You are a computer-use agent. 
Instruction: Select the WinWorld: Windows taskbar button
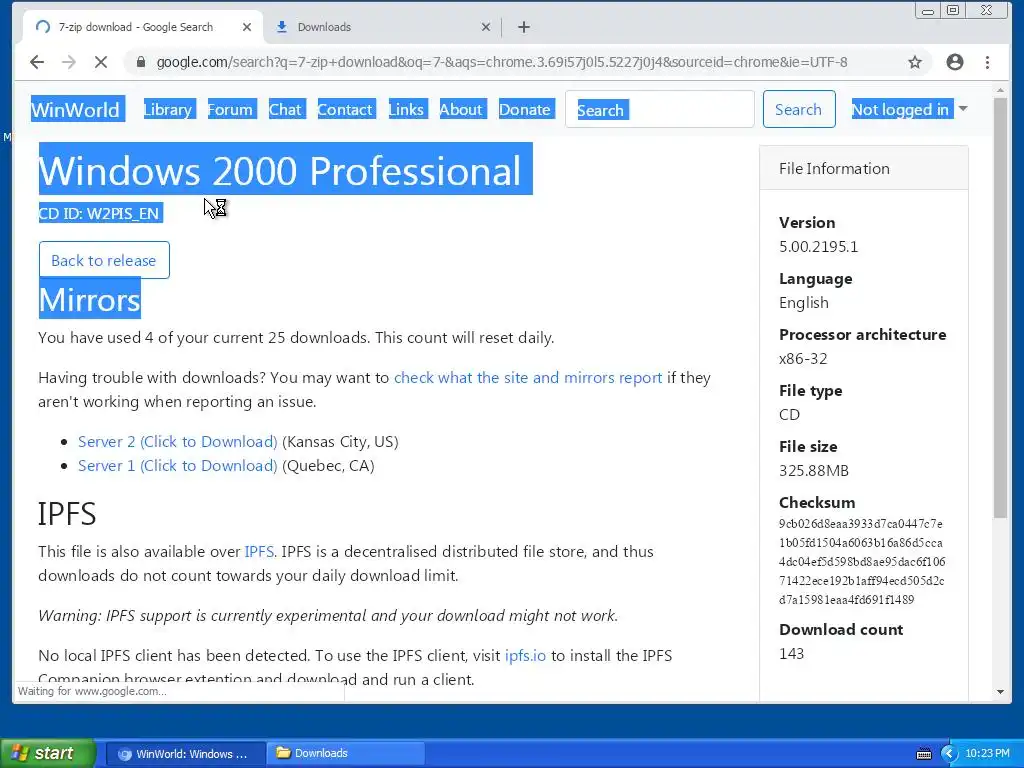(185, 753)
